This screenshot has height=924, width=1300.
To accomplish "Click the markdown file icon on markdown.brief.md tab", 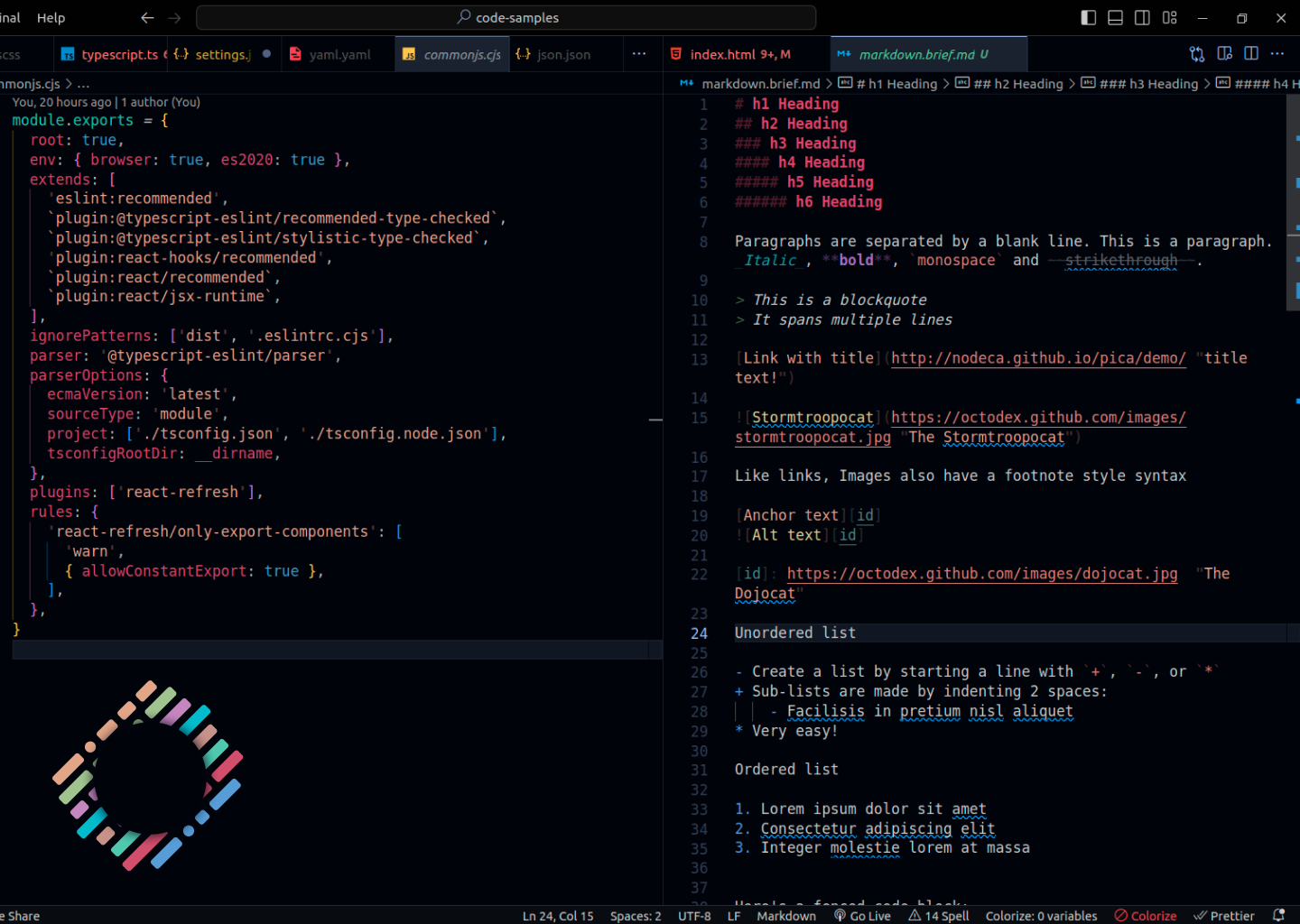I will (844, 54).
